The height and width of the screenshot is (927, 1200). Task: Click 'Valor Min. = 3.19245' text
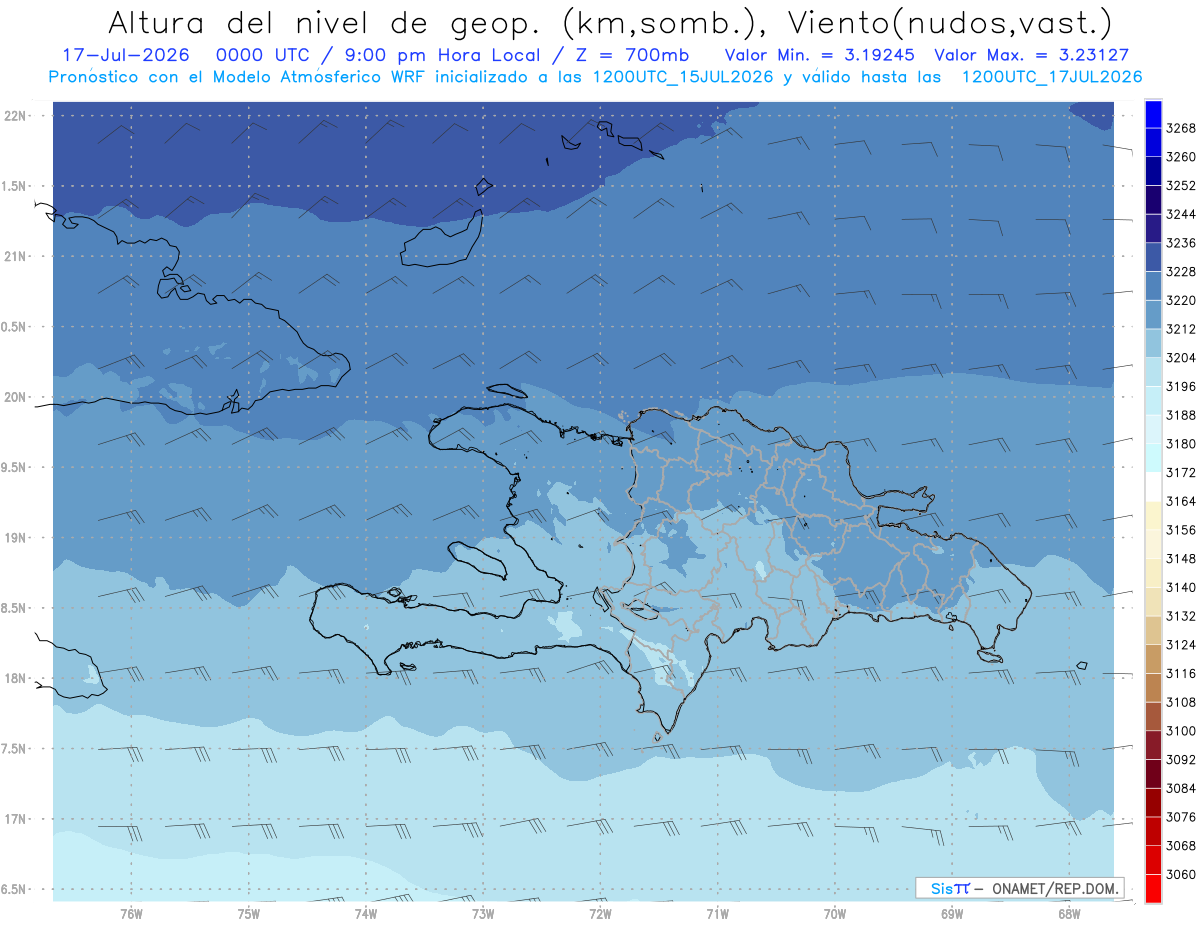click(x=822, y=56)
